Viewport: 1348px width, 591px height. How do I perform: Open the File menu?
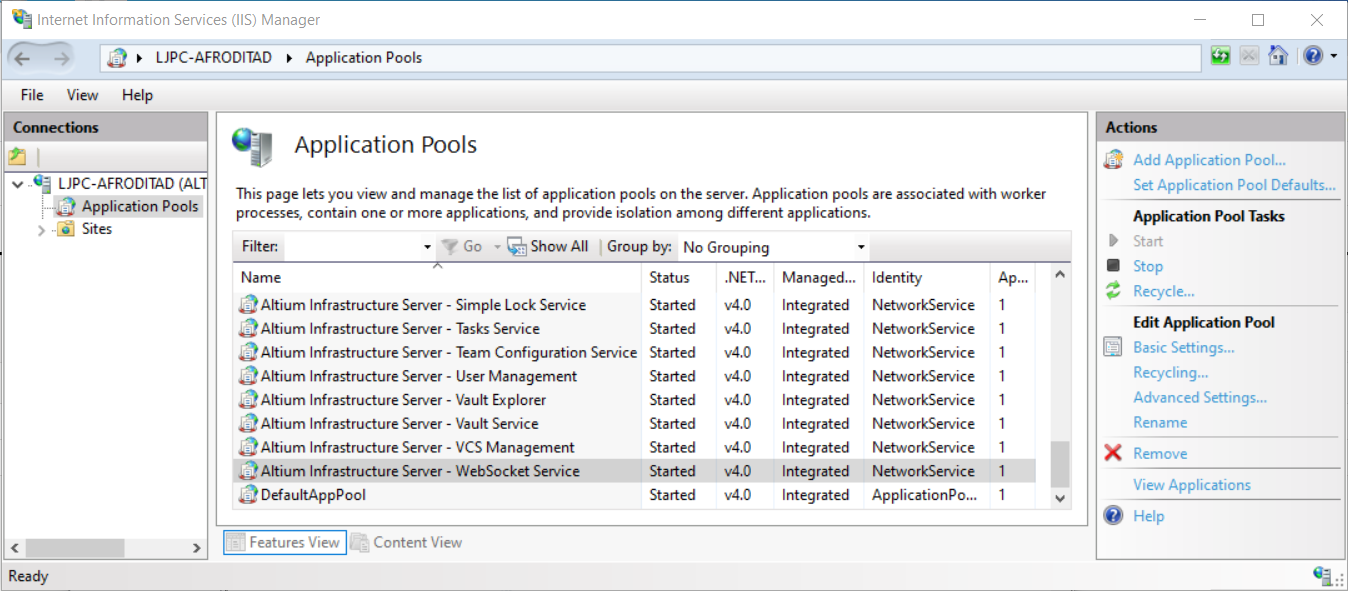(32, 95)
